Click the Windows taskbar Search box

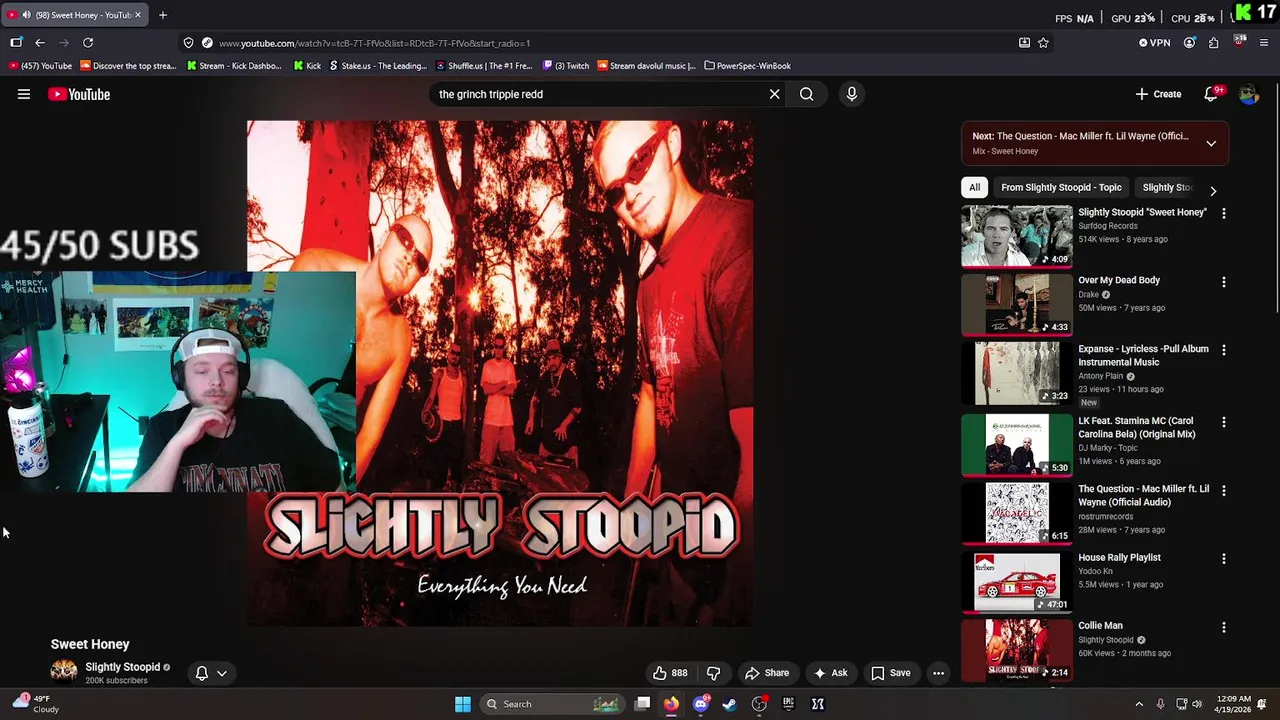(x=553, y=704)
